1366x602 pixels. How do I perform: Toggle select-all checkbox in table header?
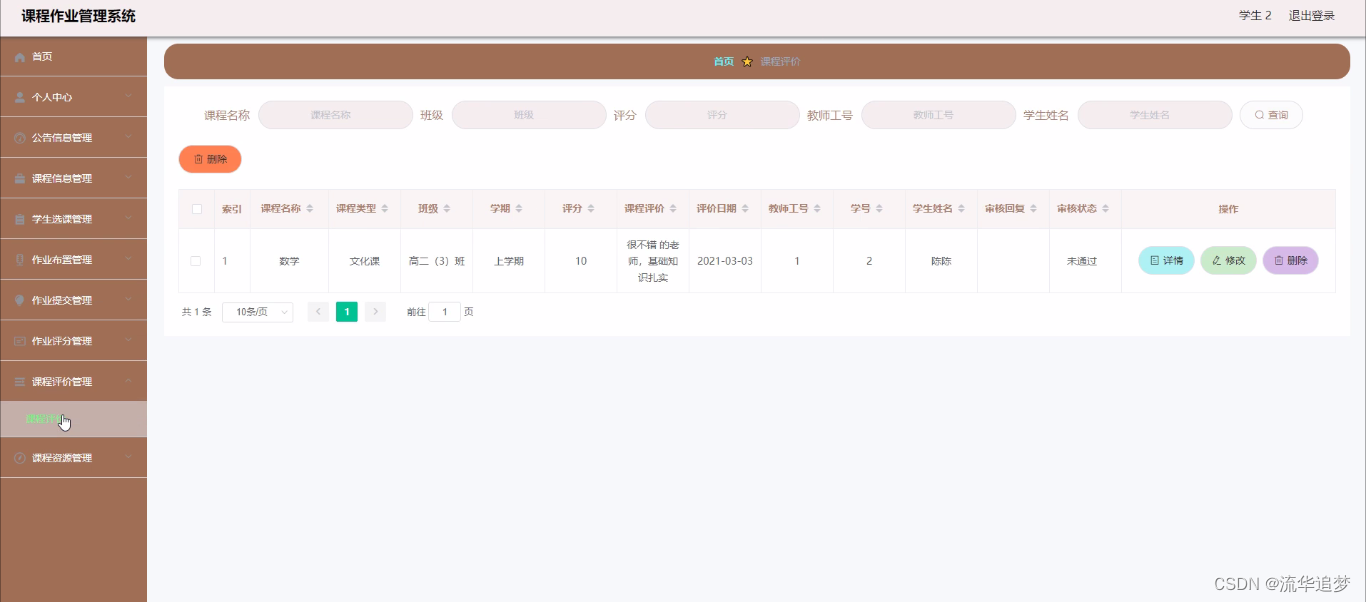[197, 209]
